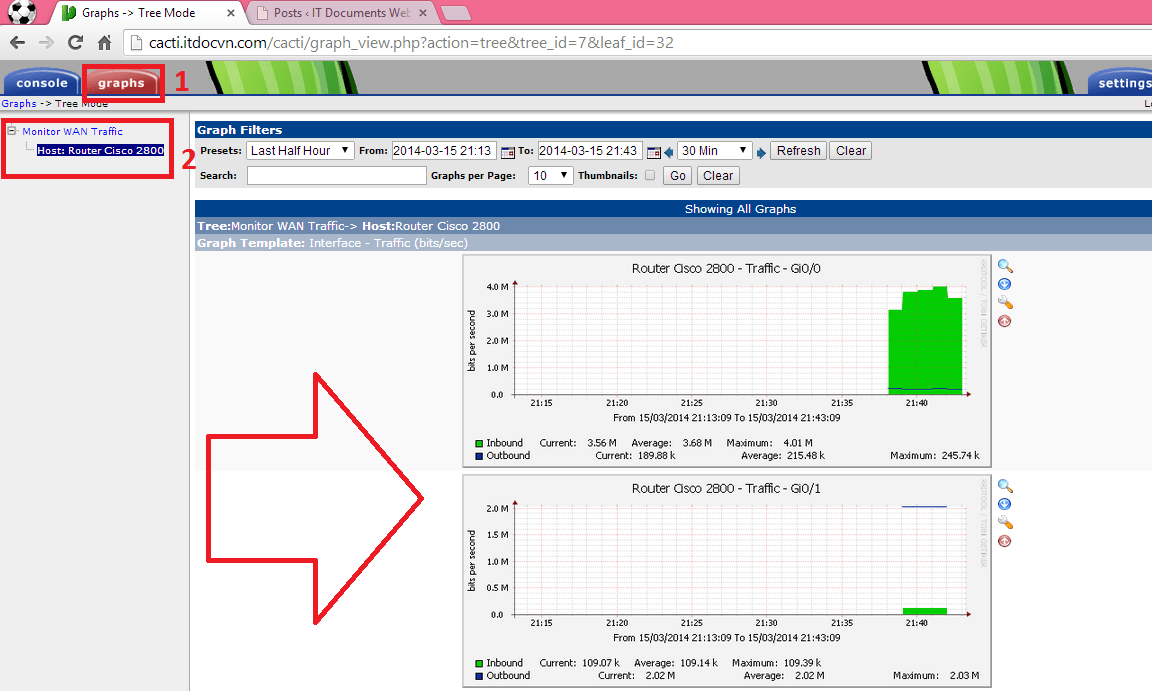Open the Presets dropdown showing Last Half Hour

pyautogui.click(x=300, y=151)
